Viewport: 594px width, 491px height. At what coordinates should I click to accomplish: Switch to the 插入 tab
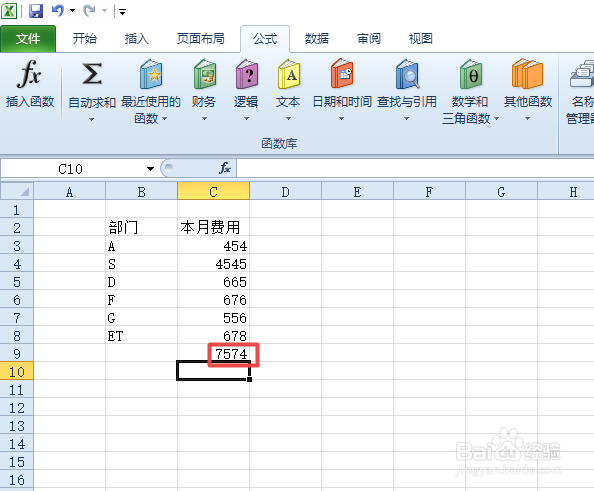tap(137, 39)
